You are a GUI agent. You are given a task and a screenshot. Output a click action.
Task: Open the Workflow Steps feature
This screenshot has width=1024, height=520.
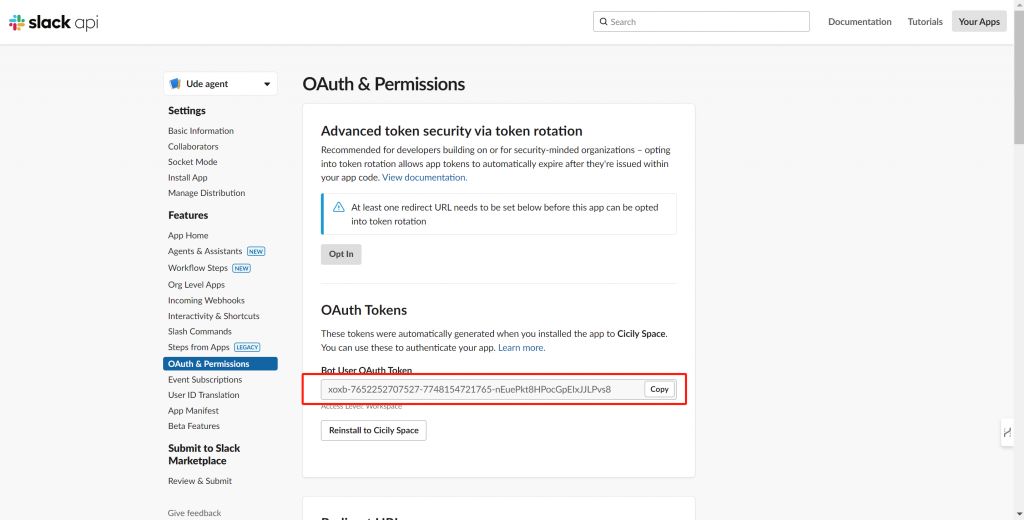[198, 268]
